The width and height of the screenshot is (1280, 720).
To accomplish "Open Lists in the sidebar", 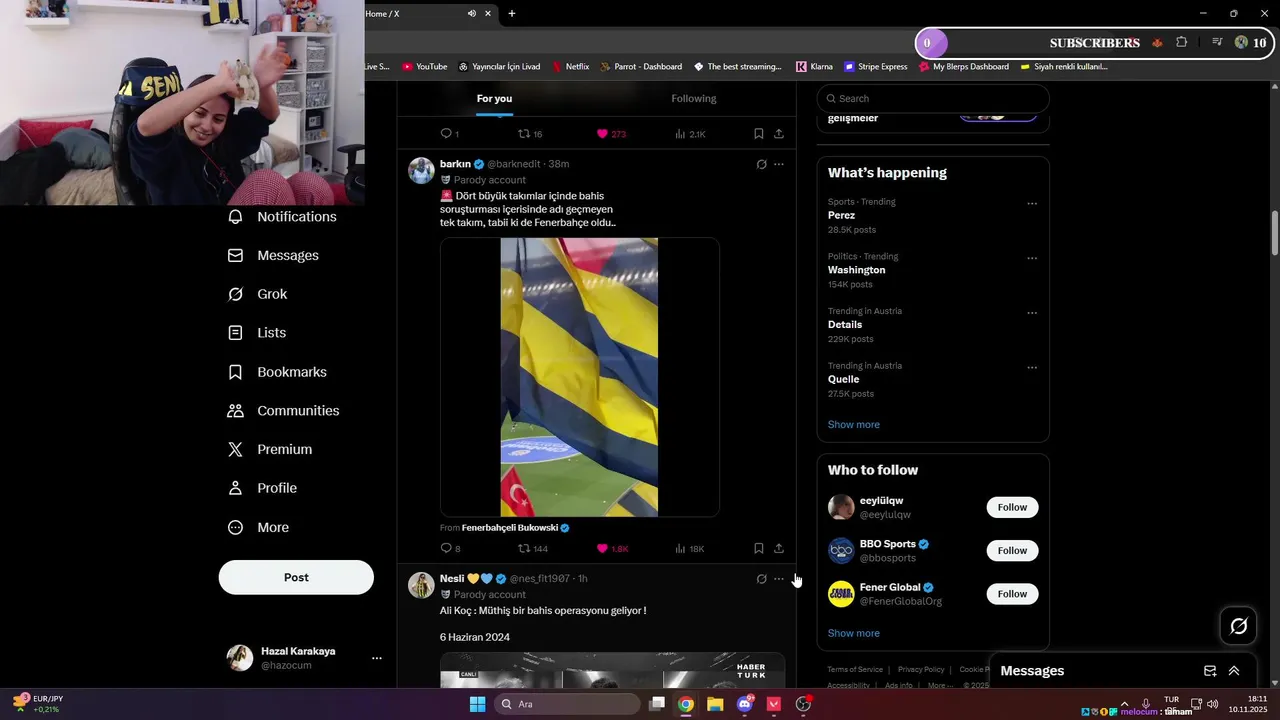I will (257, 333).
